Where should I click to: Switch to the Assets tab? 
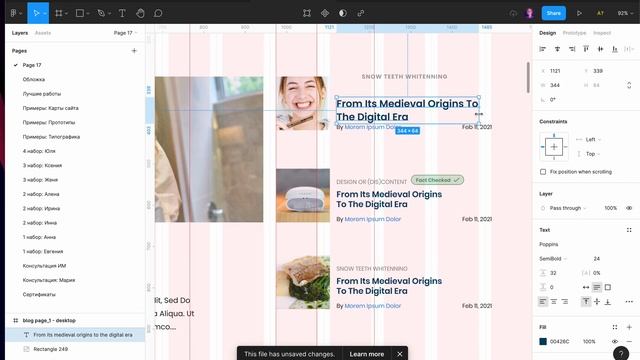43,33
